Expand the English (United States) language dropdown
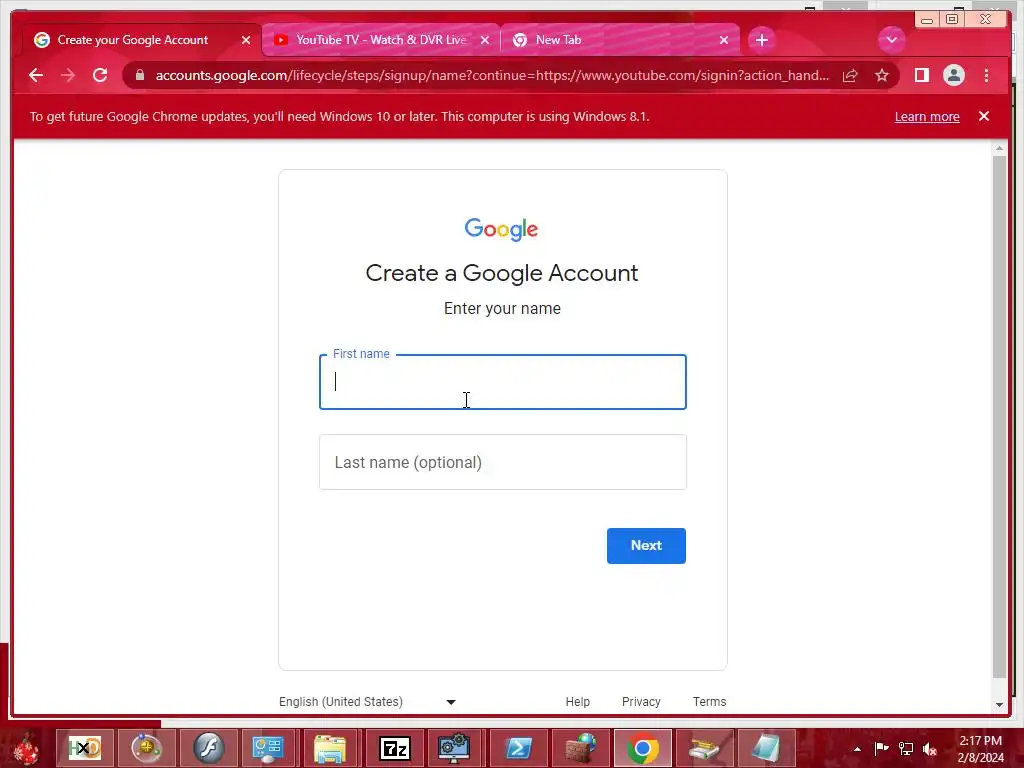The width and height of the screenshot is (1024, 768). tap(368, 701)
